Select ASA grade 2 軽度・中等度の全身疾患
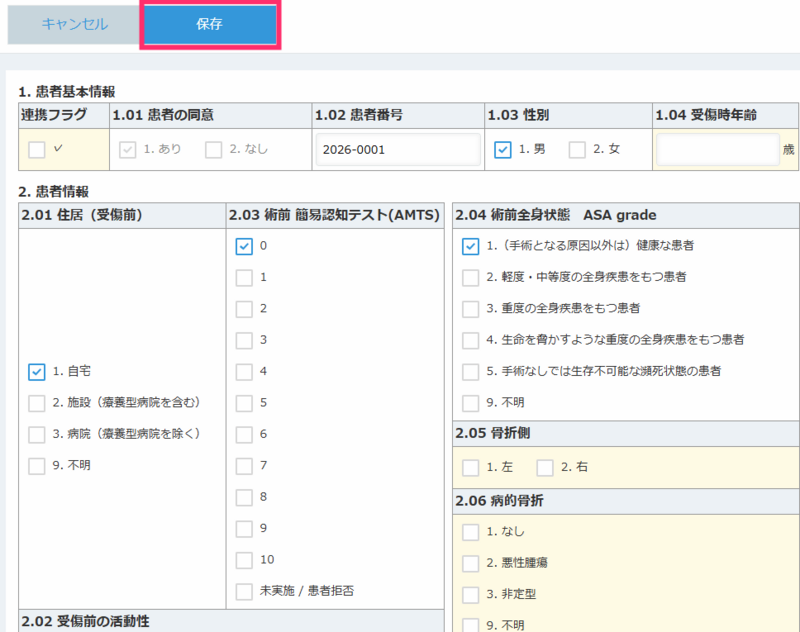This screenshot has width=800, height=632. (470, 278)
